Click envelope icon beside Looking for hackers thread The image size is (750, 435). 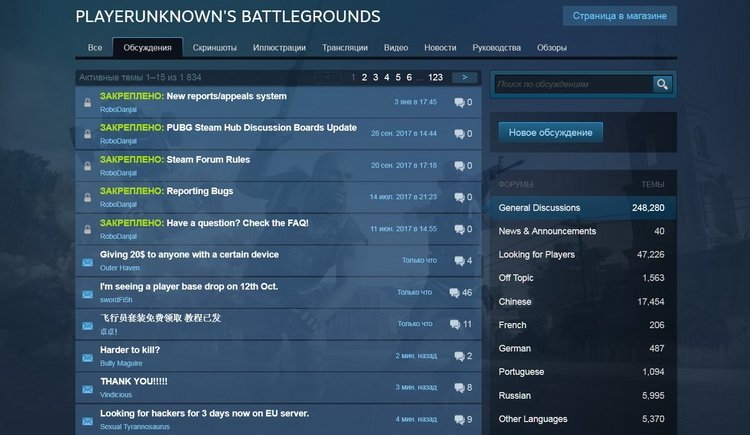click(x=88, y=421)
